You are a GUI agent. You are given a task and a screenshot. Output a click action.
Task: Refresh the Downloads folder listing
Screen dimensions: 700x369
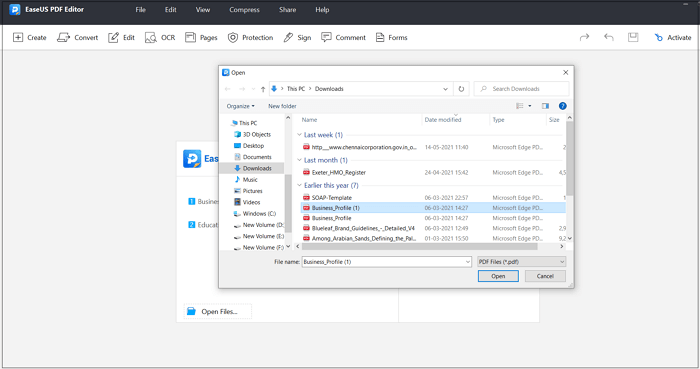pyautogui.click(x=461, y=89)
